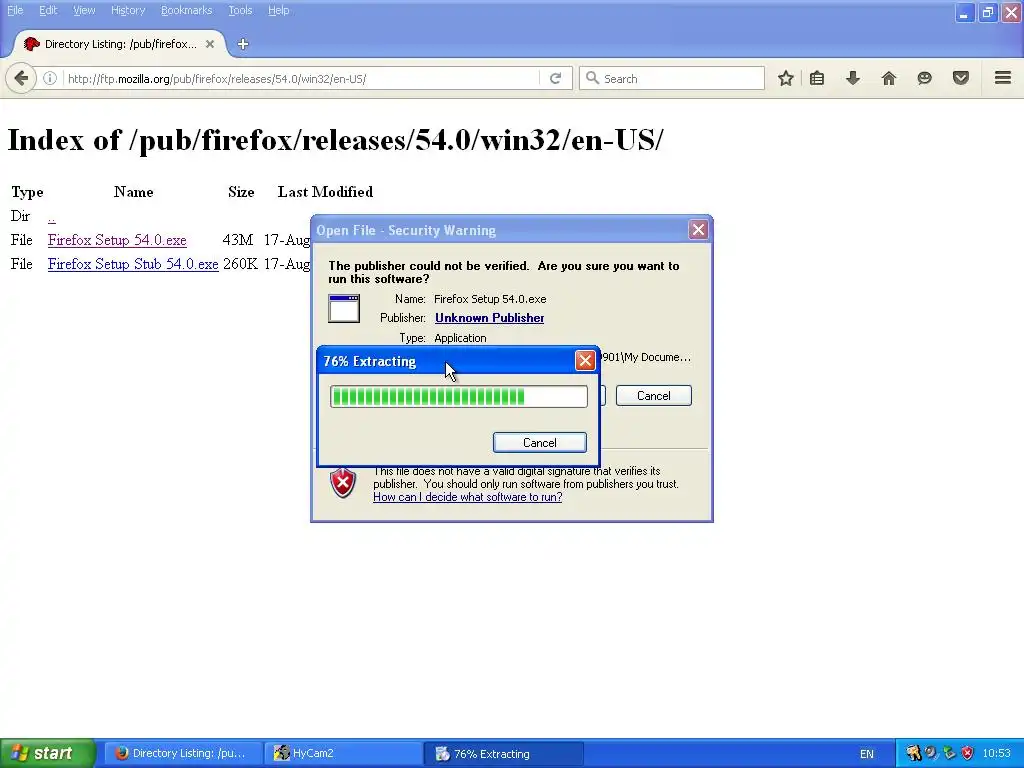
Task: Switch to HyCam2 taskbar button
Action: point(343,753)
